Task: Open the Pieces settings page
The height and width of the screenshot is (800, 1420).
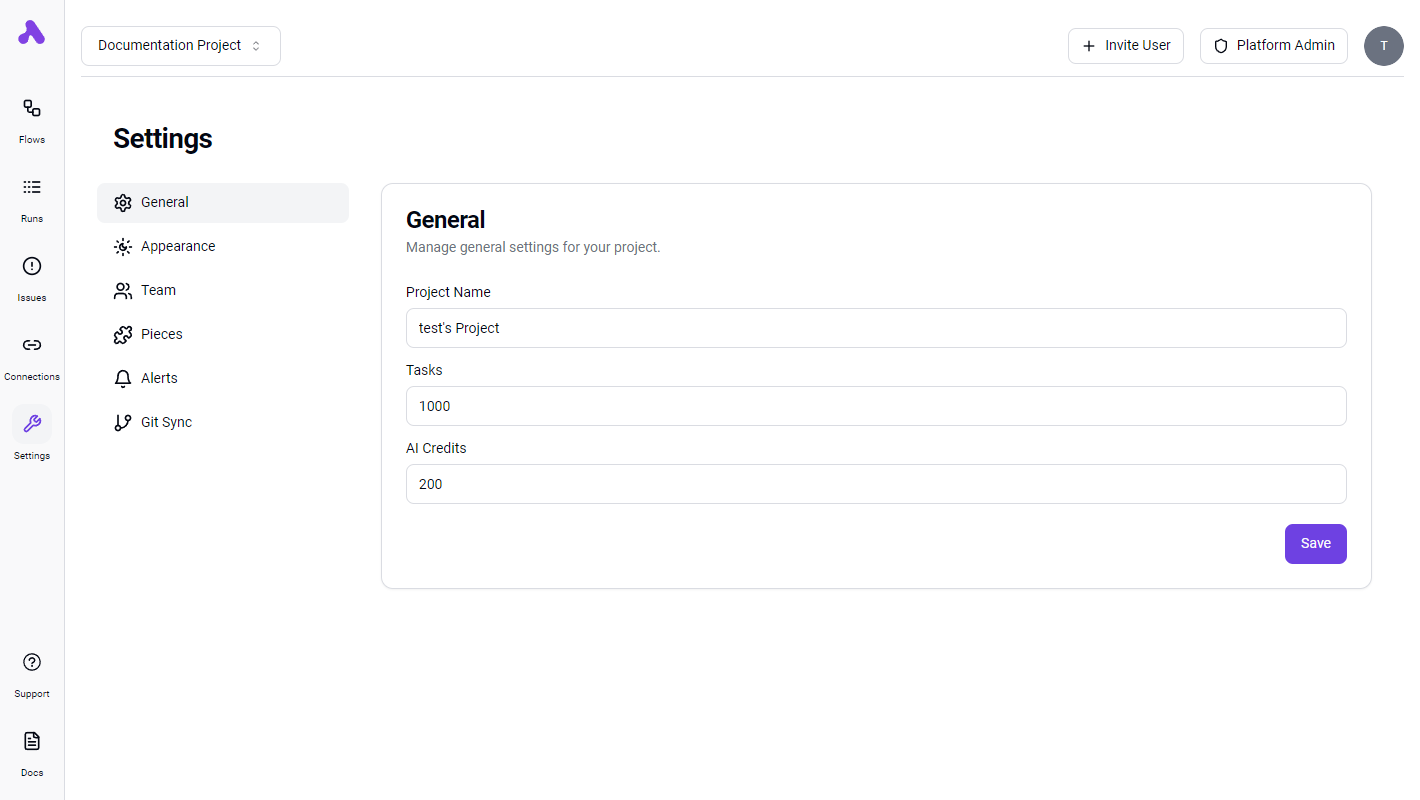Action: (160, 334)
